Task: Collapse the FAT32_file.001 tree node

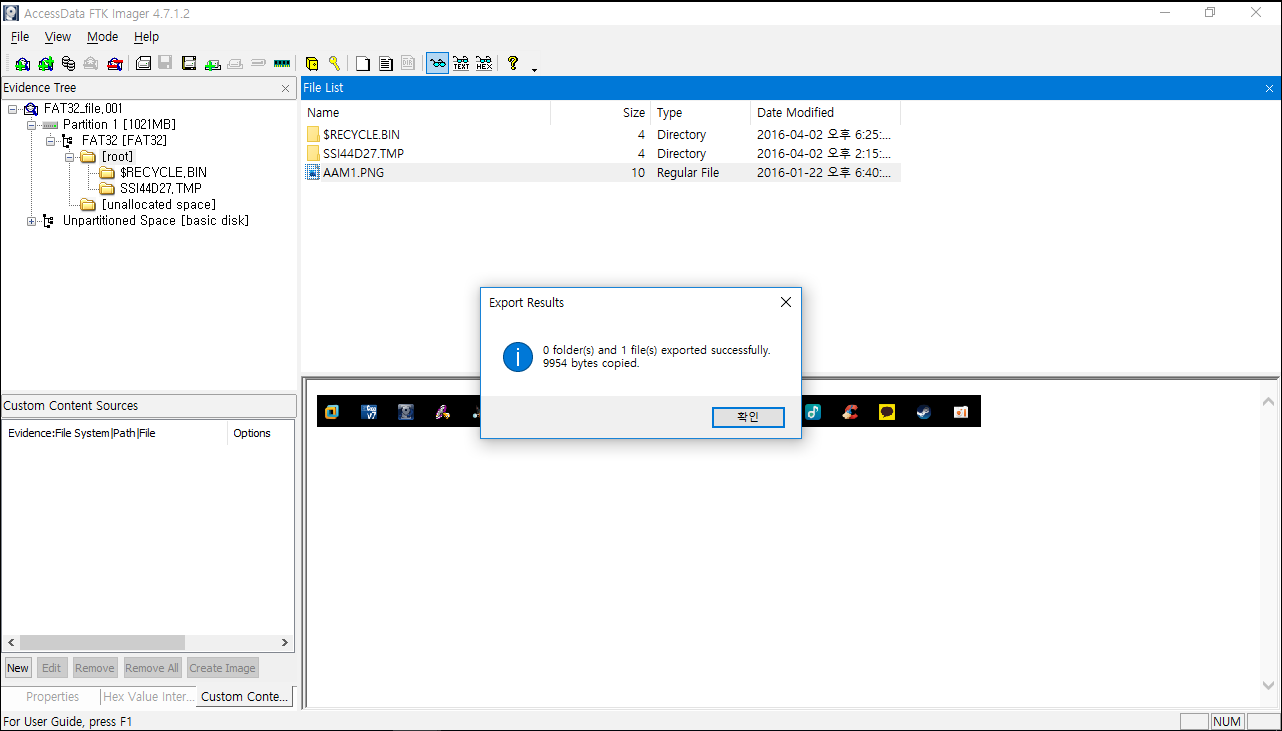Action: click(x=12, y=108)
